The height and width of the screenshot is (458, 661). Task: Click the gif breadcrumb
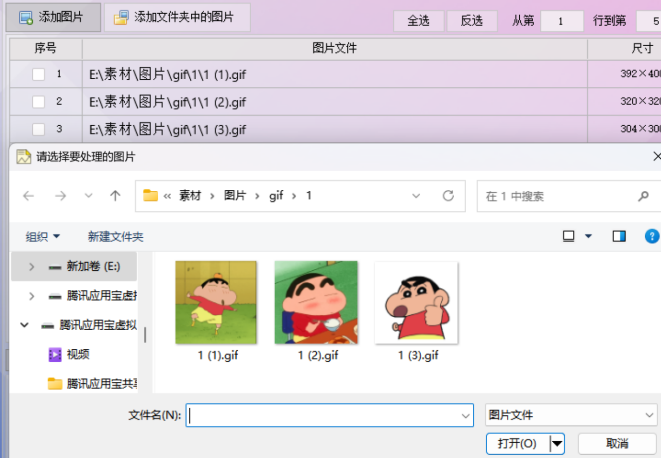tap(276, 196)
